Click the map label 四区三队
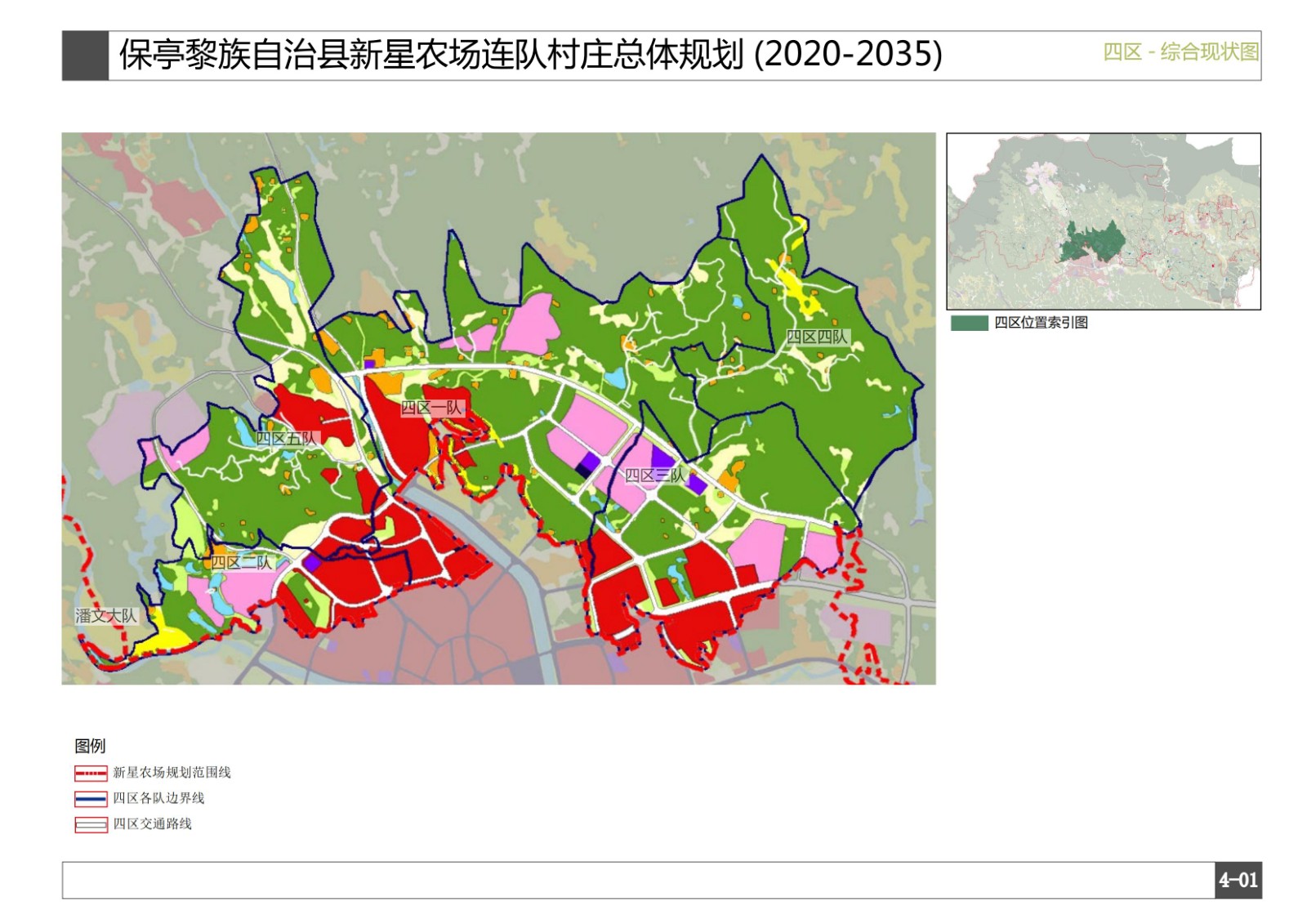The image size is (1307, 924). (x=655, y=475)
